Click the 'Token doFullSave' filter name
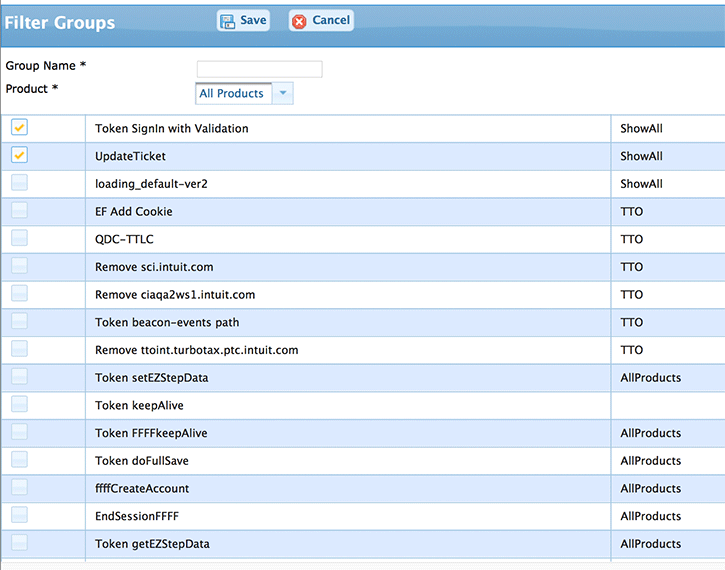The height and width of the screenshot is (570, 725). pos(142,461)
